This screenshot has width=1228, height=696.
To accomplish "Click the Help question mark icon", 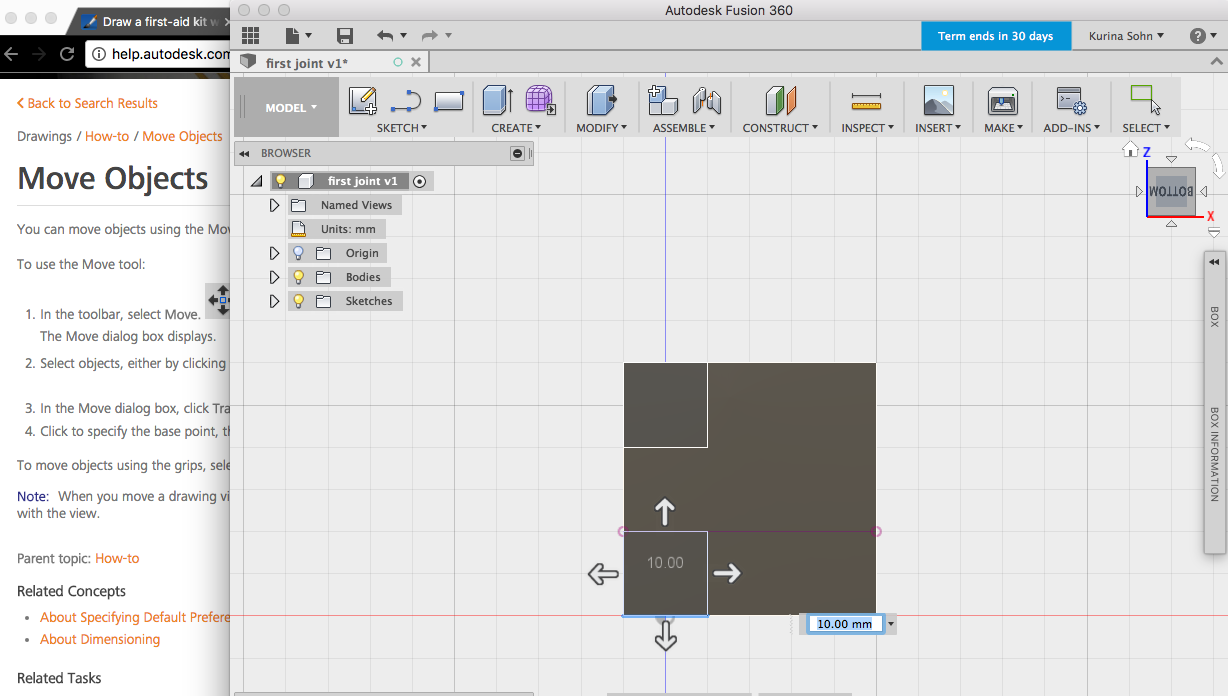I will click(1197, 36).
